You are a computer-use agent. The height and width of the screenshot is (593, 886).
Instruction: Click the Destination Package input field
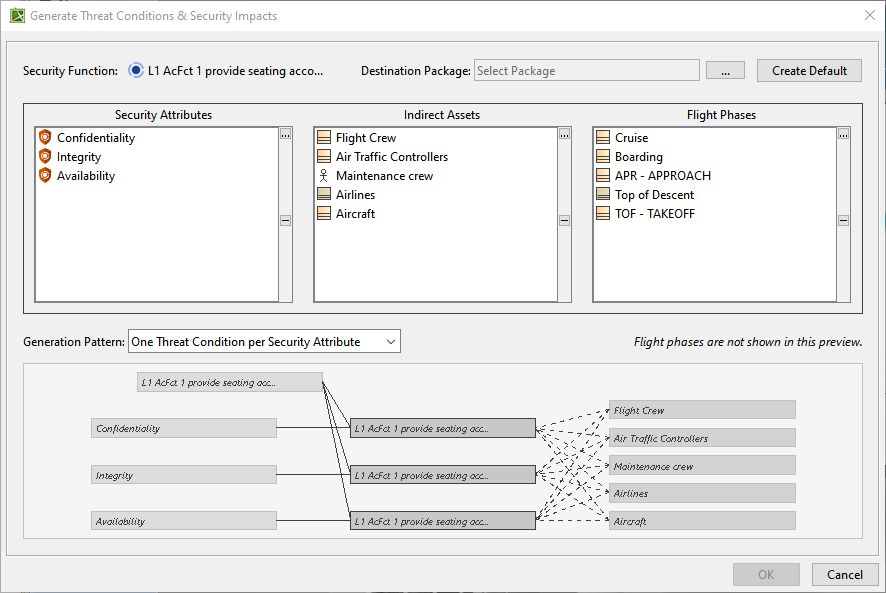(586, 71)
